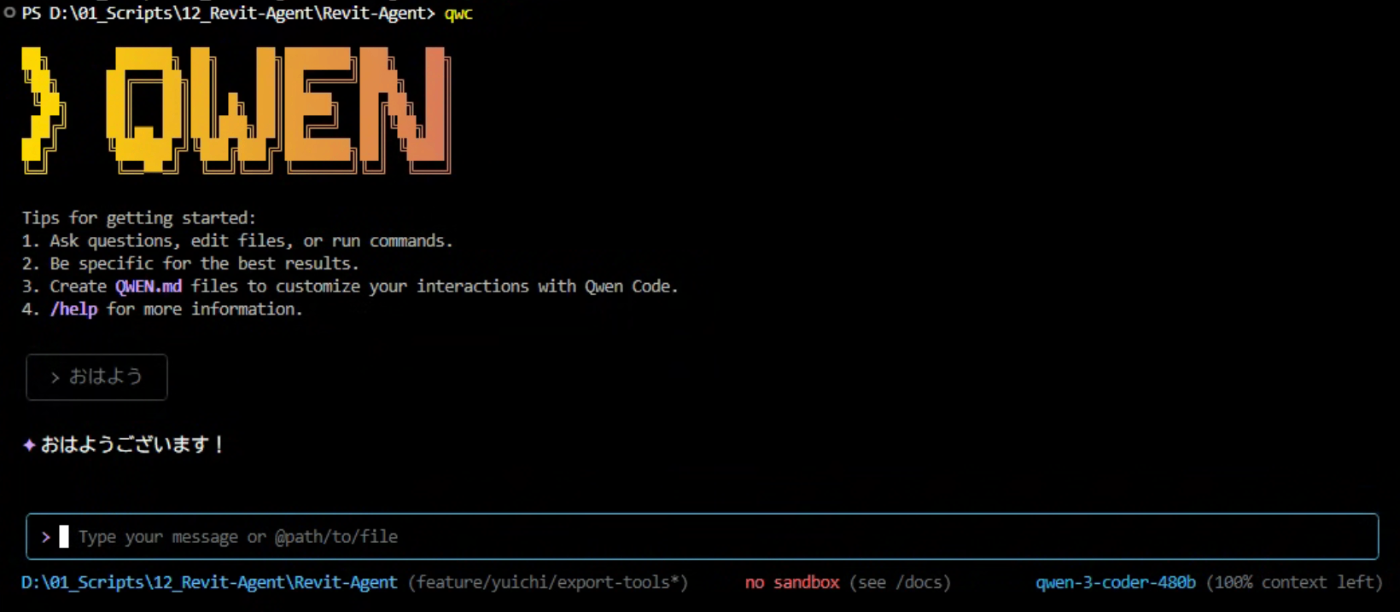Click tip 1 'Ask questions, edit files' line
1400x612 pixels.
(237, 241)
